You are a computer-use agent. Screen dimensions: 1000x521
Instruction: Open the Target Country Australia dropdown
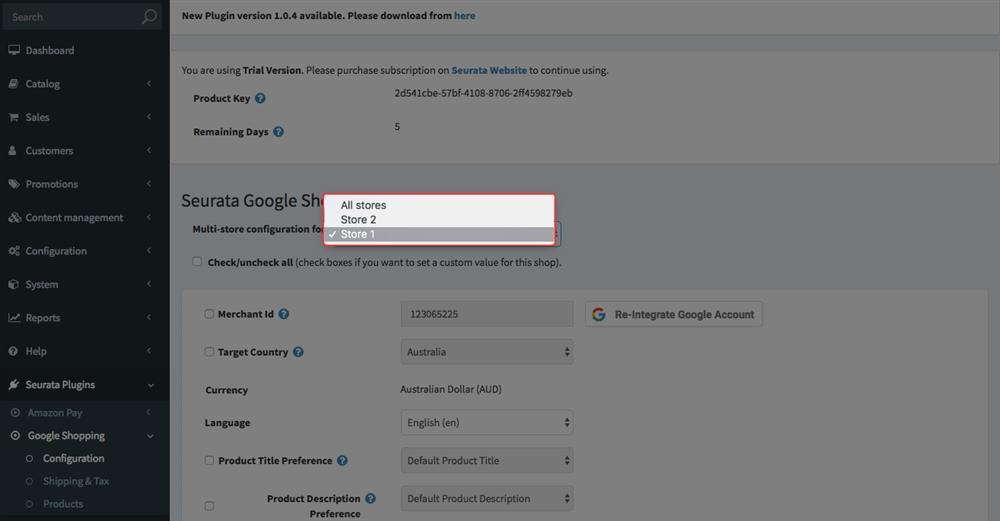[487, 352]
